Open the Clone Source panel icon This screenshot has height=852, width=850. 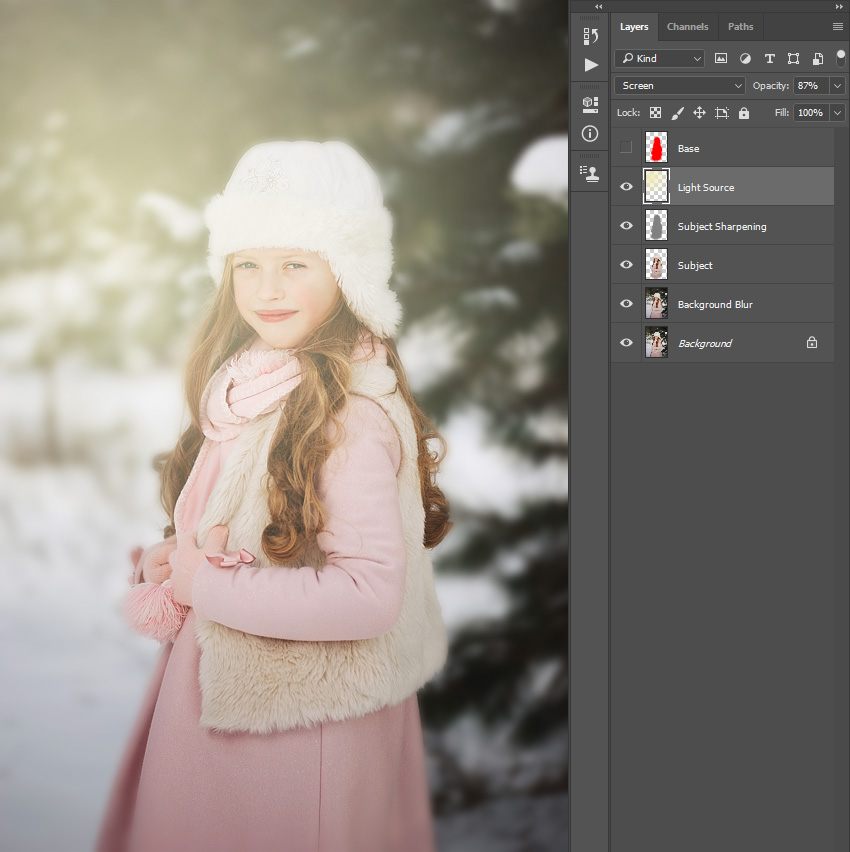point(590,174)
